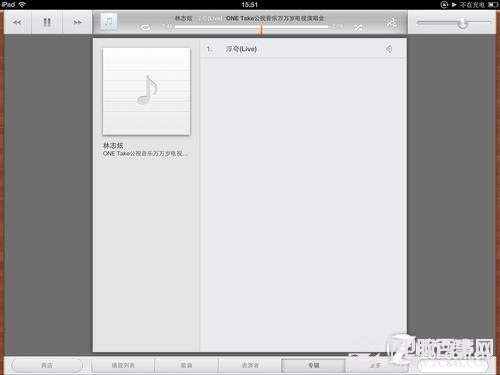Click the speaker now-playing icon on track 1
500x375 pixels.
tap(389, 49)
